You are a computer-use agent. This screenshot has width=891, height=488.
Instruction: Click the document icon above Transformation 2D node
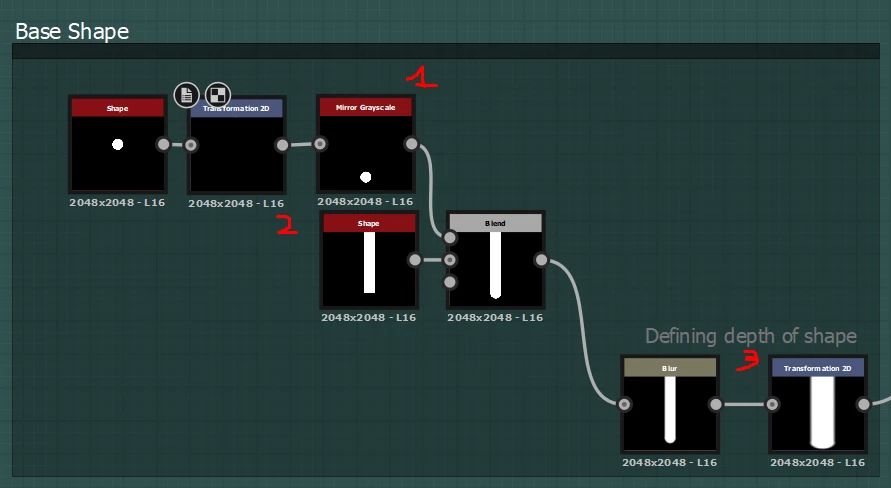pyautogui.click(x=186, y=95)
